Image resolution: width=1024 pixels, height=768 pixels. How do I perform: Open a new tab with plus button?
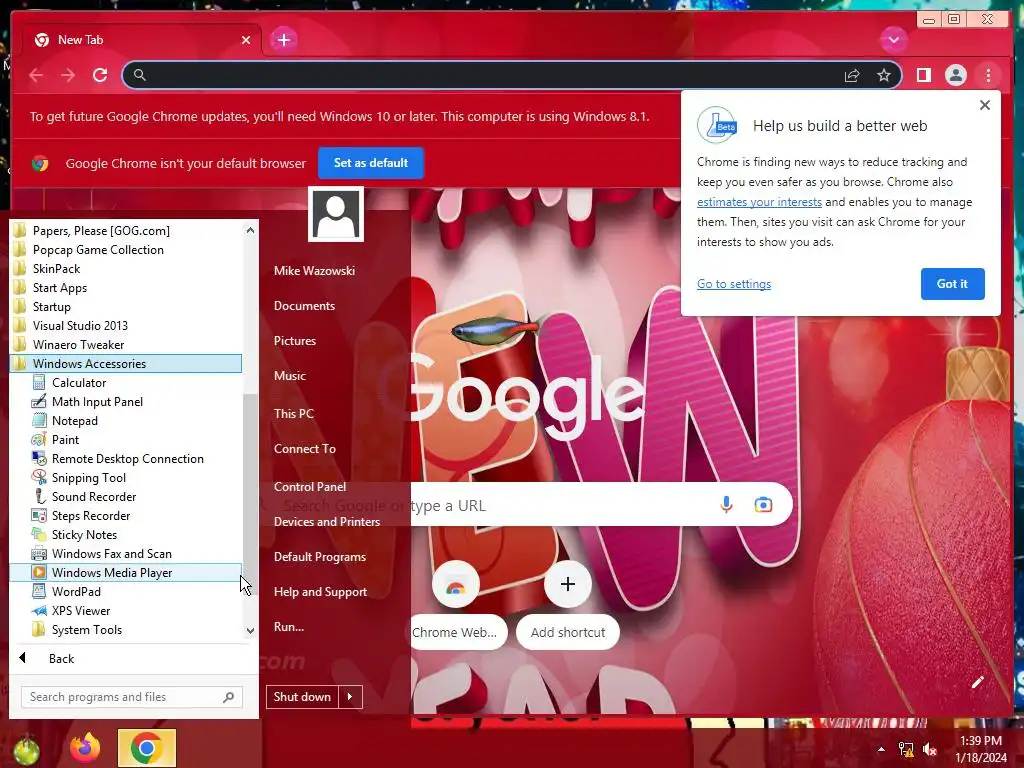coord(283,40)
